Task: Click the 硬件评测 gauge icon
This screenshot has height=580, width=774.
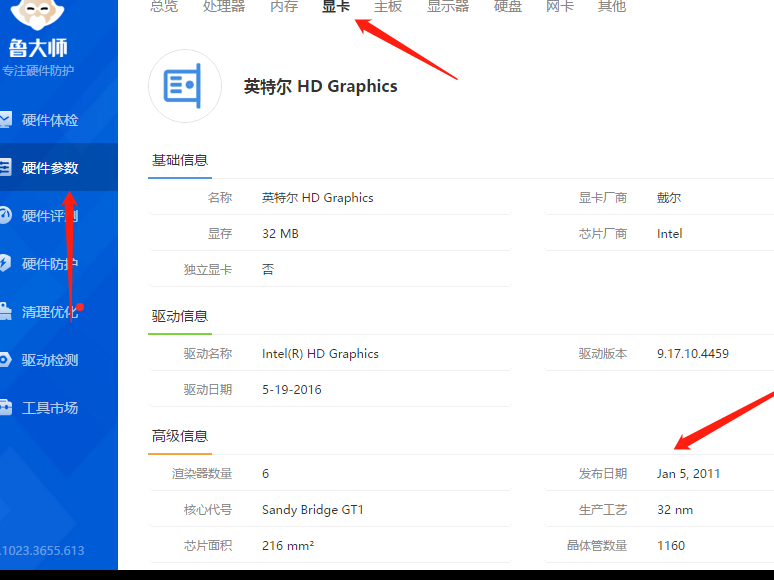Action: coord(5,215)
